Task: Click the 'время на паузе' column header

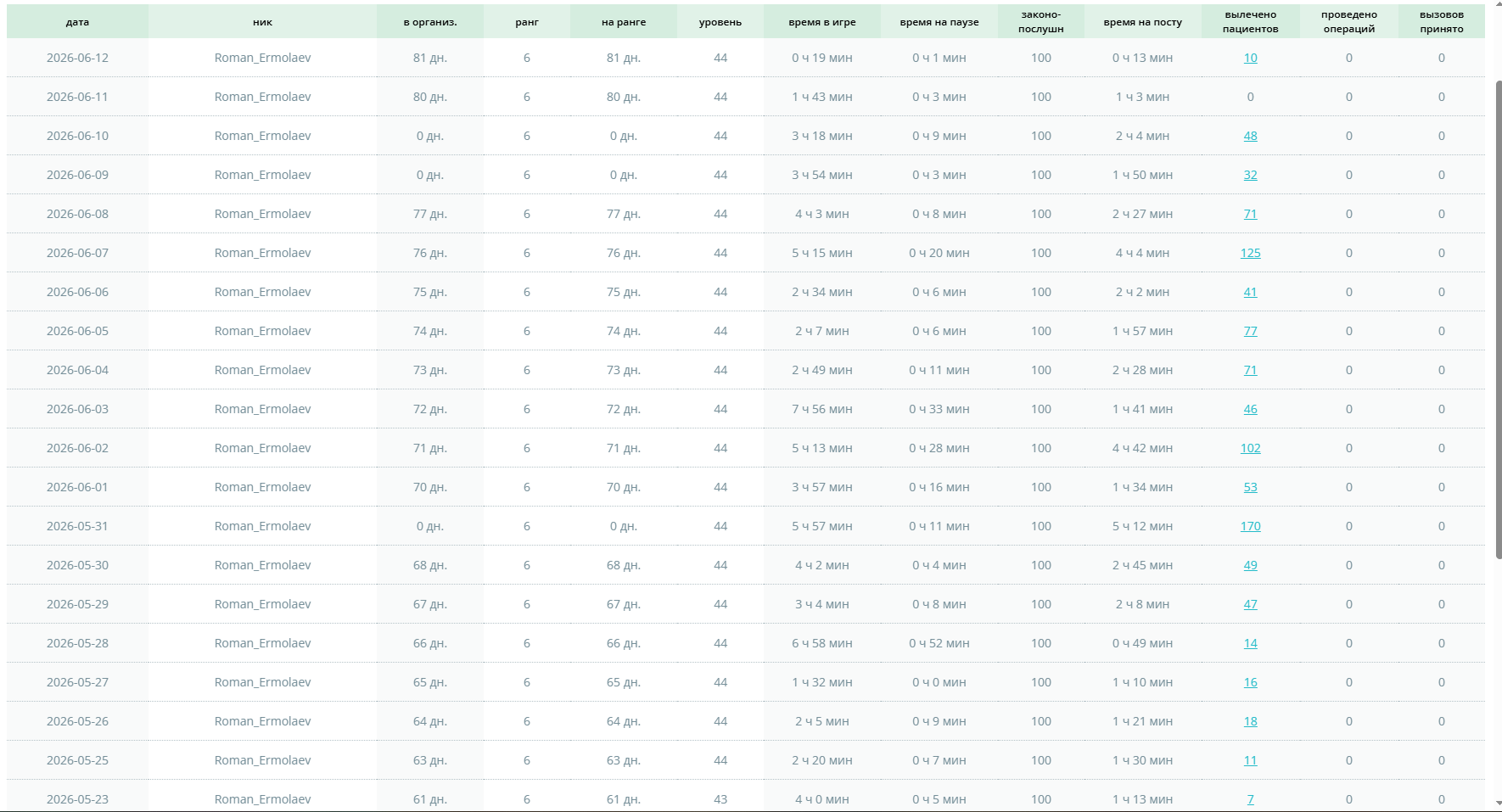Action: (x=939, y=22)
